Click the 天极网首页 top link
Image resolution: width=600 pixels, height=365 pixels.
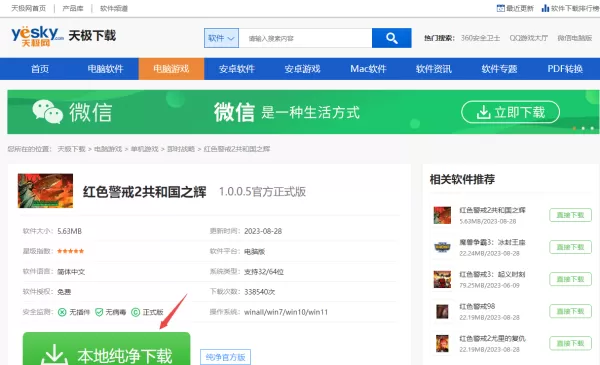28,8
